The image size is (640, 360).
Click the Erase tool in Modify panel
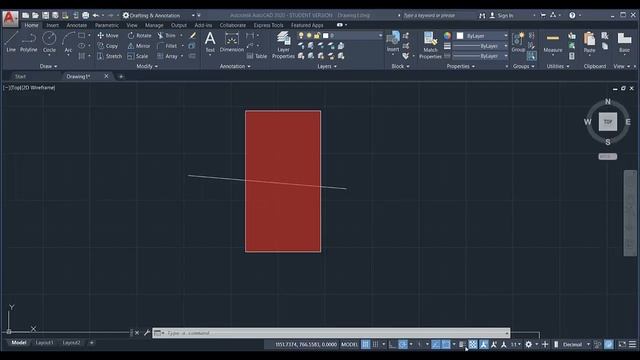tap(193, 36)
